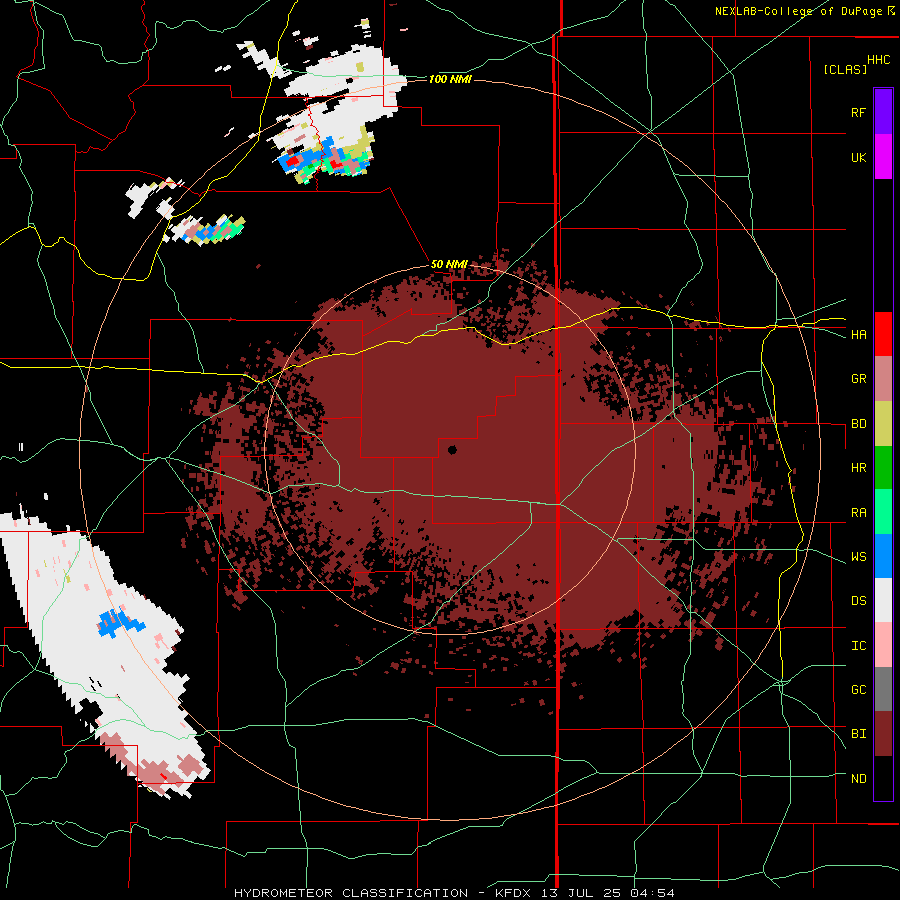Click the dusty pink GR legend swatch

point(883,378)
